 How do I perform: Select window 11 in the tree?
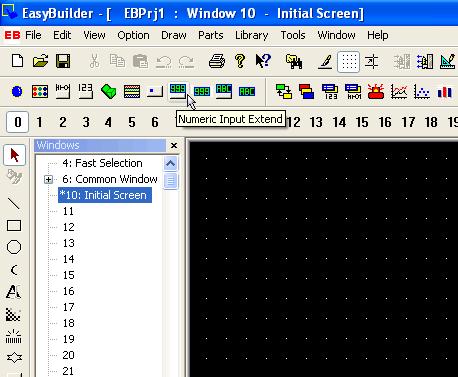[68, 211]
